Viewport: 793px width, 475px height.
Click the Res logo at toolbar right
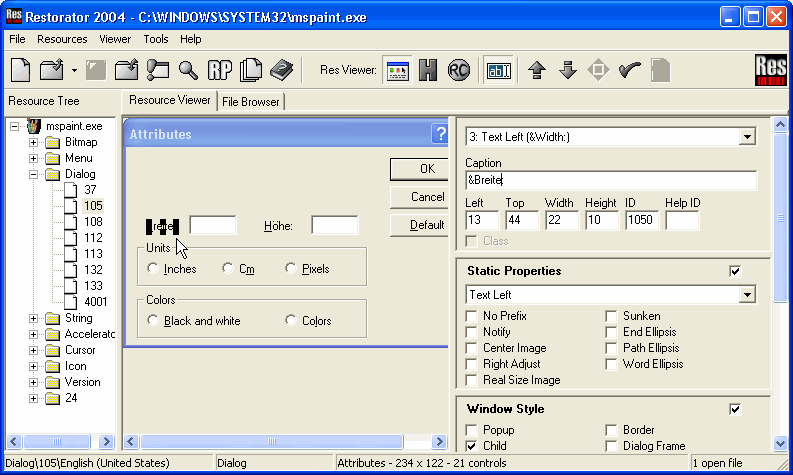771,70
